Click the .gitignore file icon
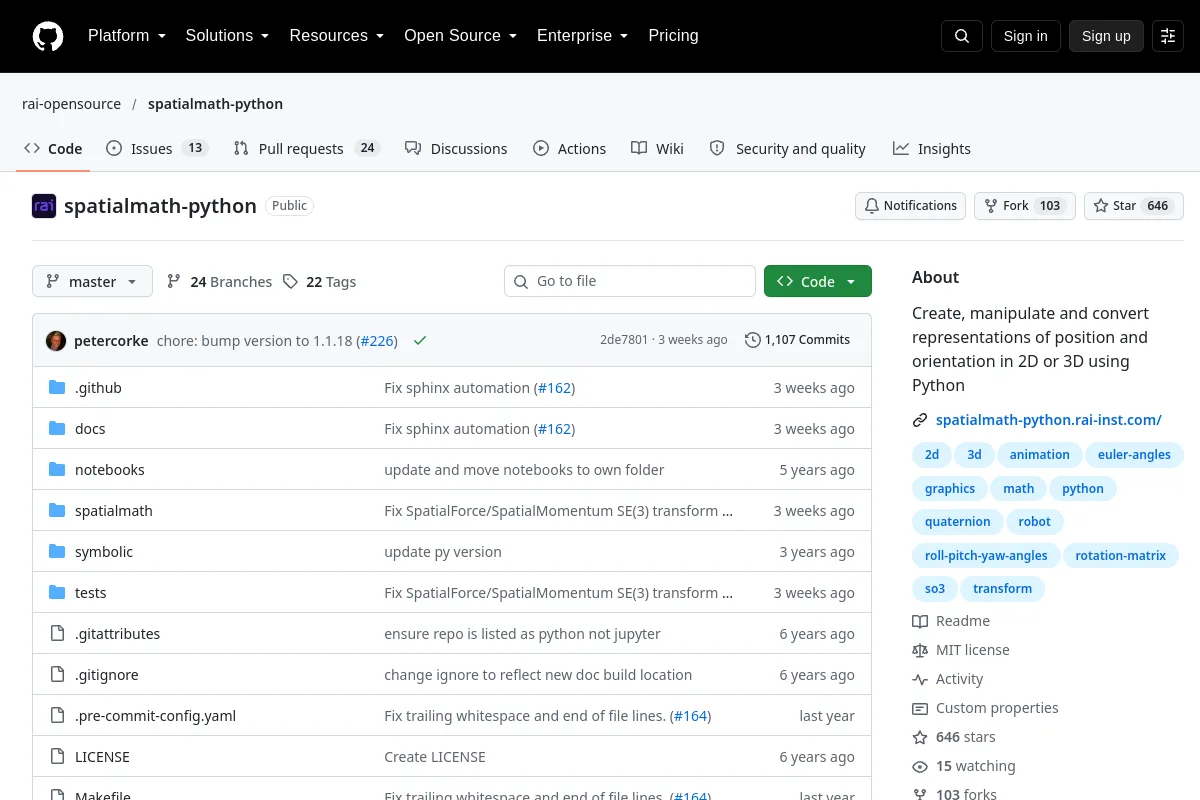The width and height of the screenshot is (1200, 800). (x=57, y=675)
